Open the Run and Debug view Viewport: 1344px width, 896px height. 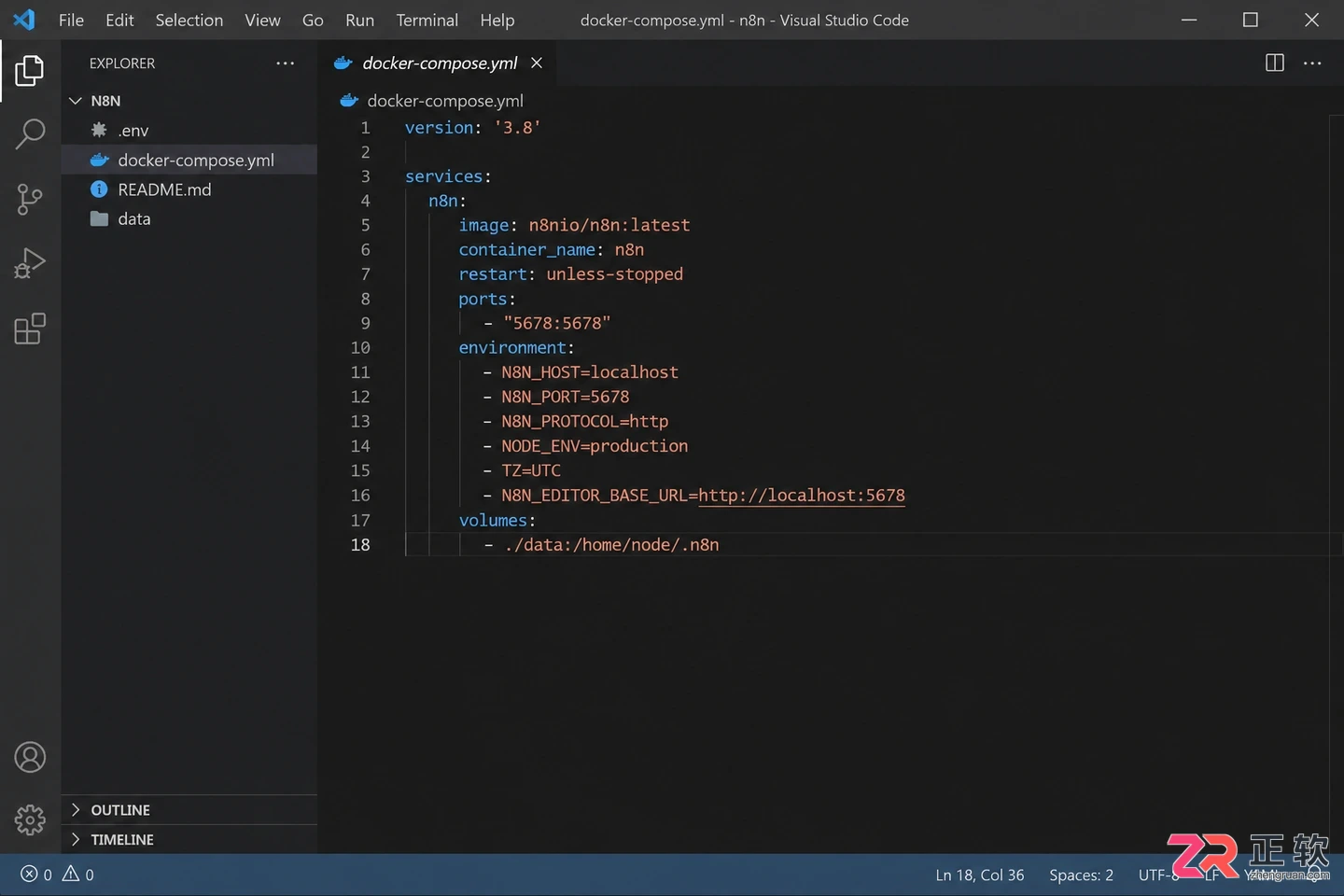tap(30, 263)
